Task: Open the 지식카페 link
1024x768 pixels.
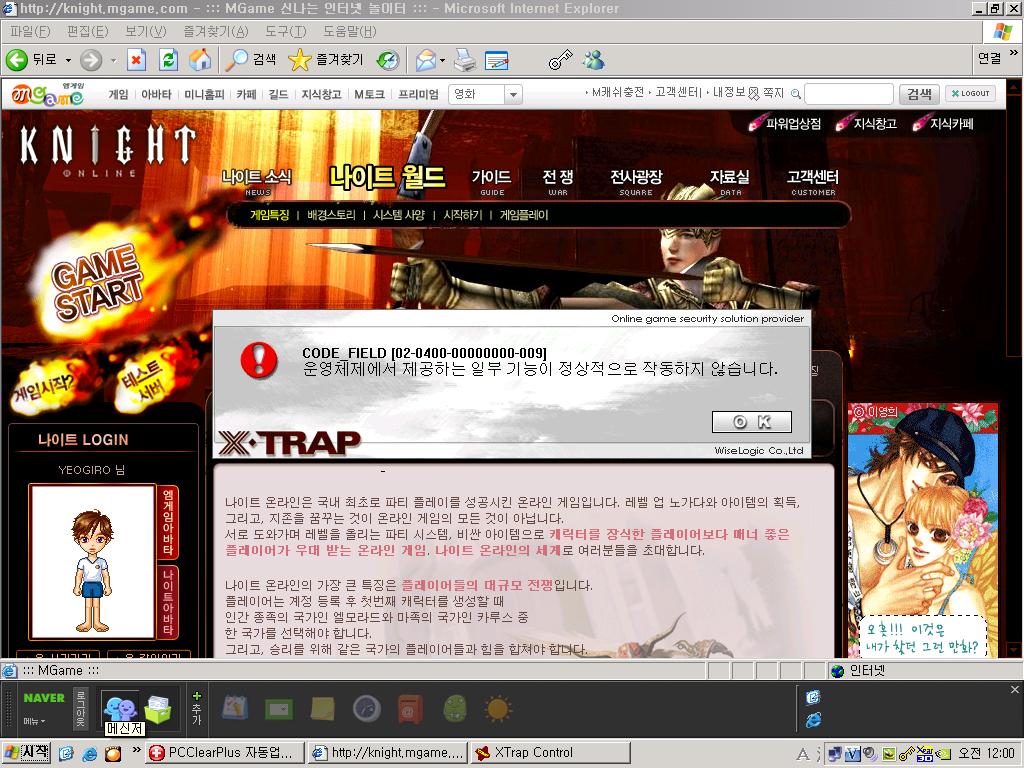Action: click(x=944, y=123)
